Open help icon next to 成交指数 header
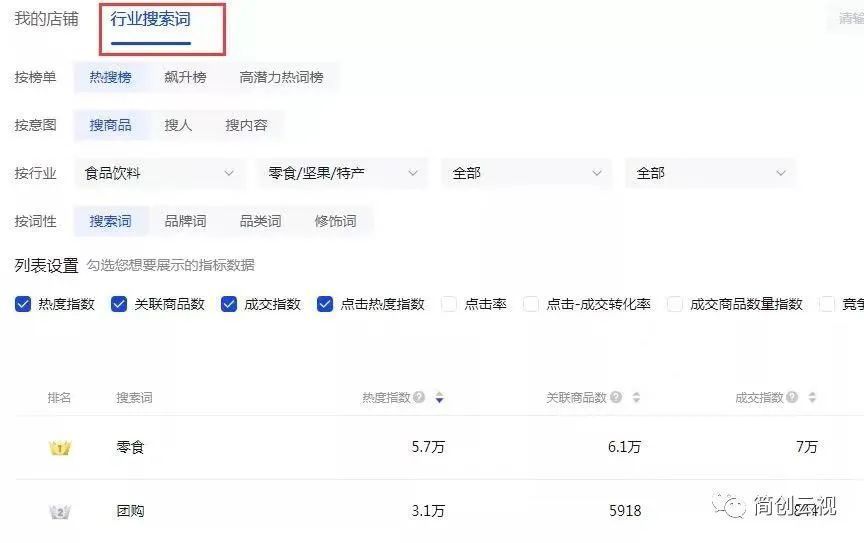Viewport: 864px width, 543px height. 792,397
